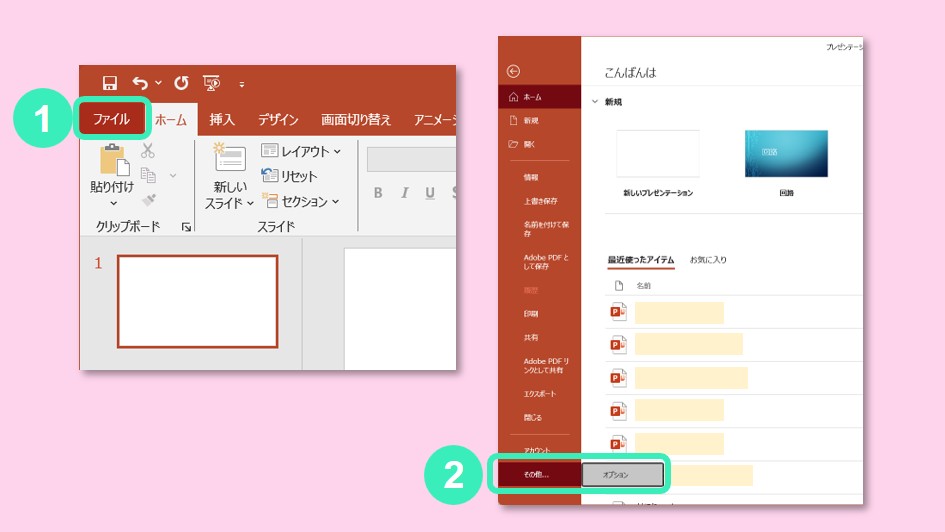
Task: Open the アニメーション ribbon tab
Action: coord(434,120)
